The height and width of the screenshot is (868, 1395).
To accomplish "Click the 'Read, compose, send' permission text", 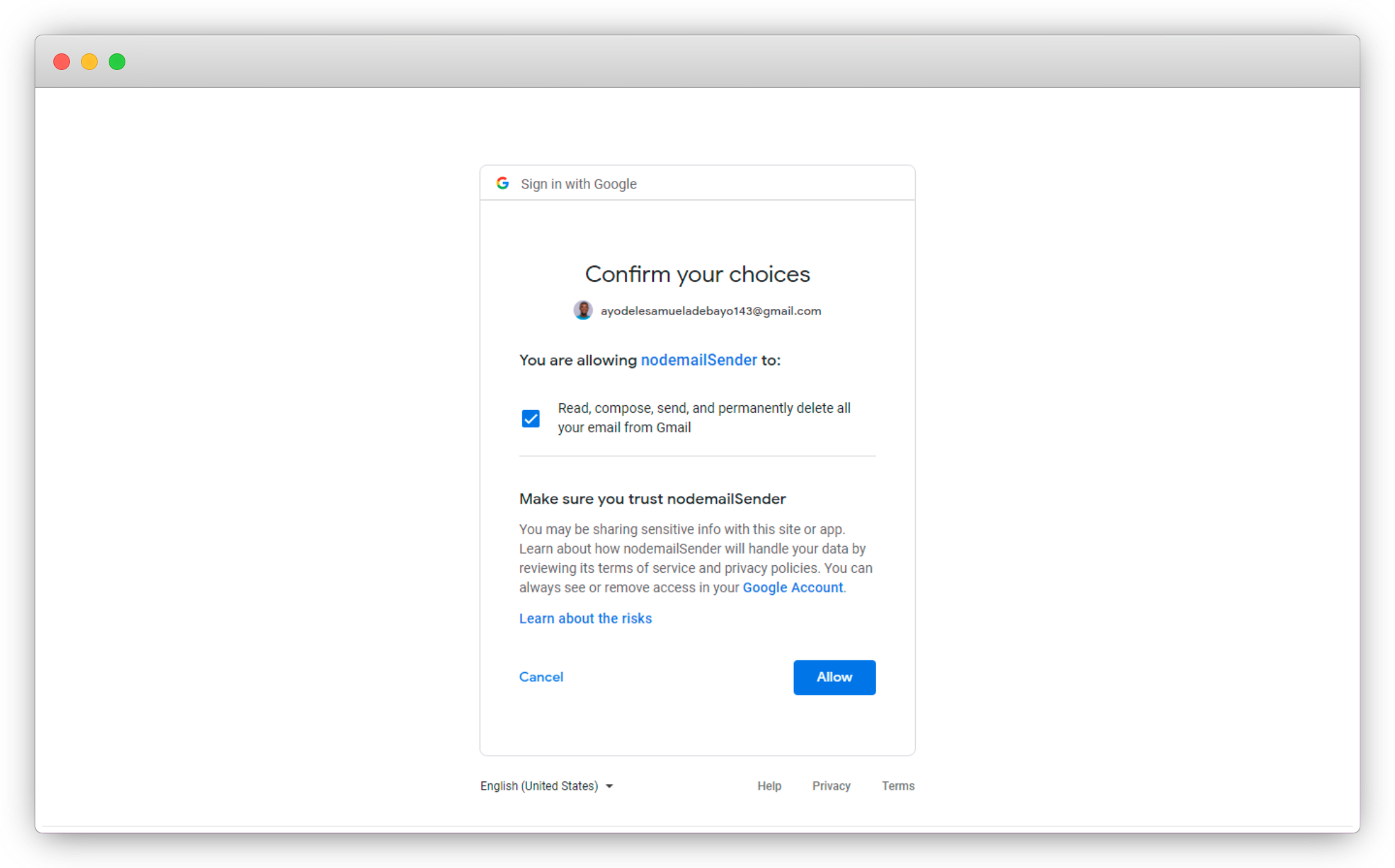I will coord(704,418).
